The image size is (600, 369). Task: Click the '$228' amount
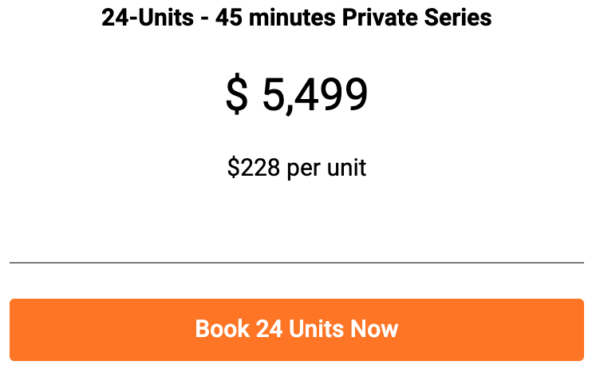253,167
